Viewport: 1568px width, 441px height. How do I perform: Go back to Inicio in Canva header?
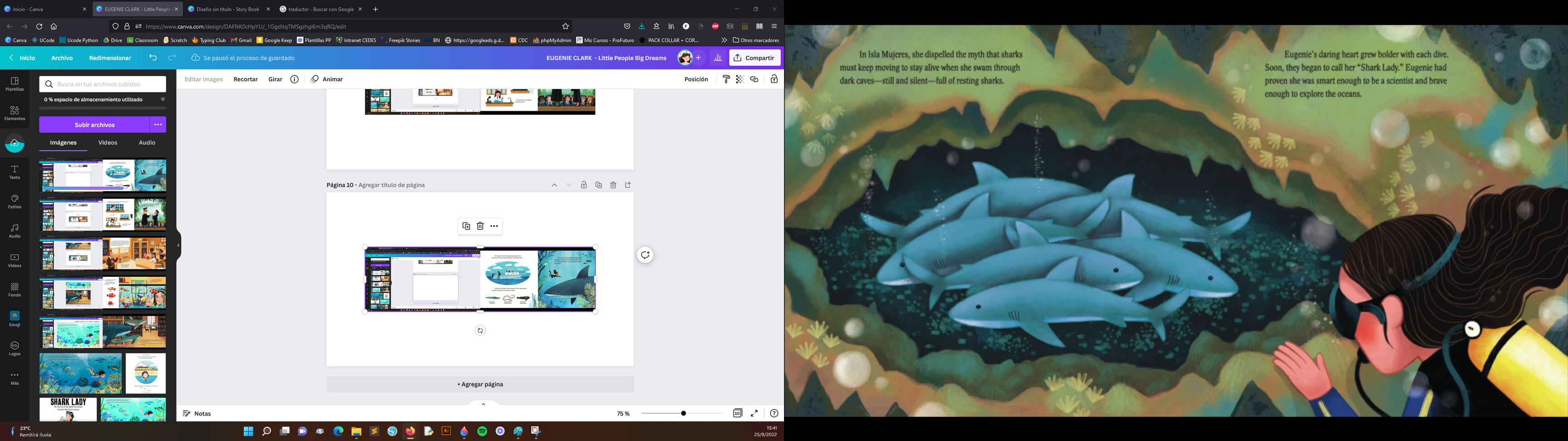[x=23, y=58]
